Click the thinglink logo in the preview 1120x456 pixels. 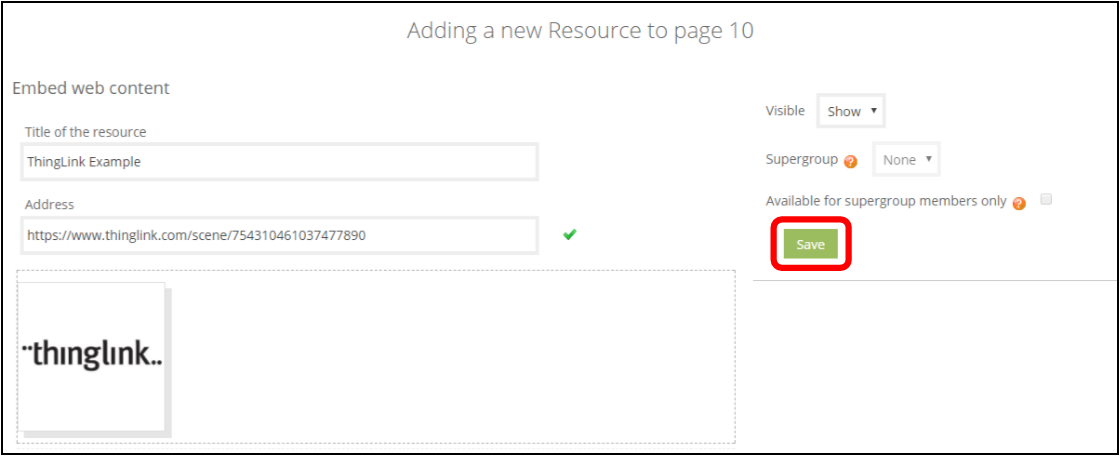92,355
